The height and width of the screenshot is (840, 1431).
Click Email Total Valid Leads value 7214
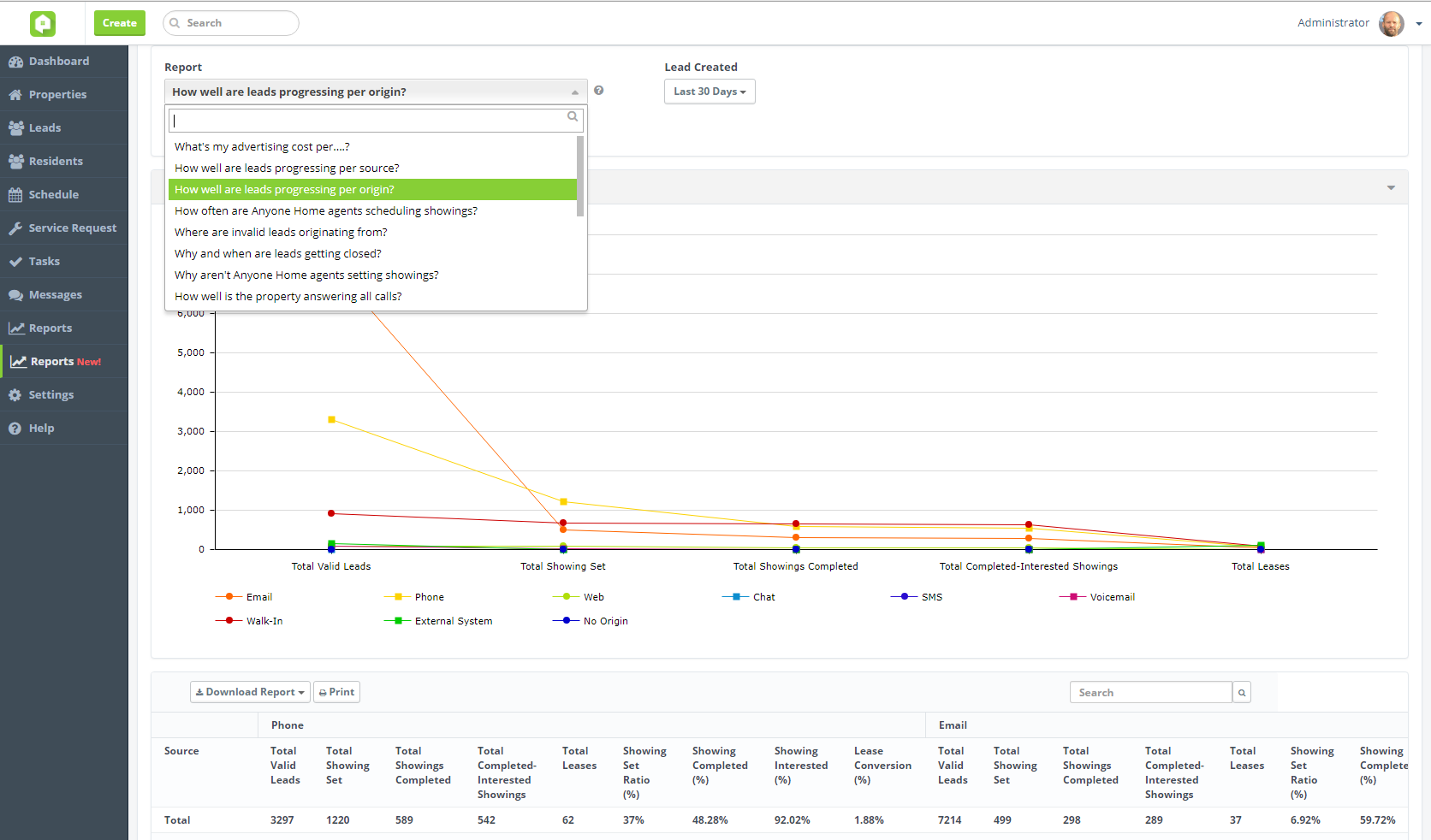(x=950, y=820)
